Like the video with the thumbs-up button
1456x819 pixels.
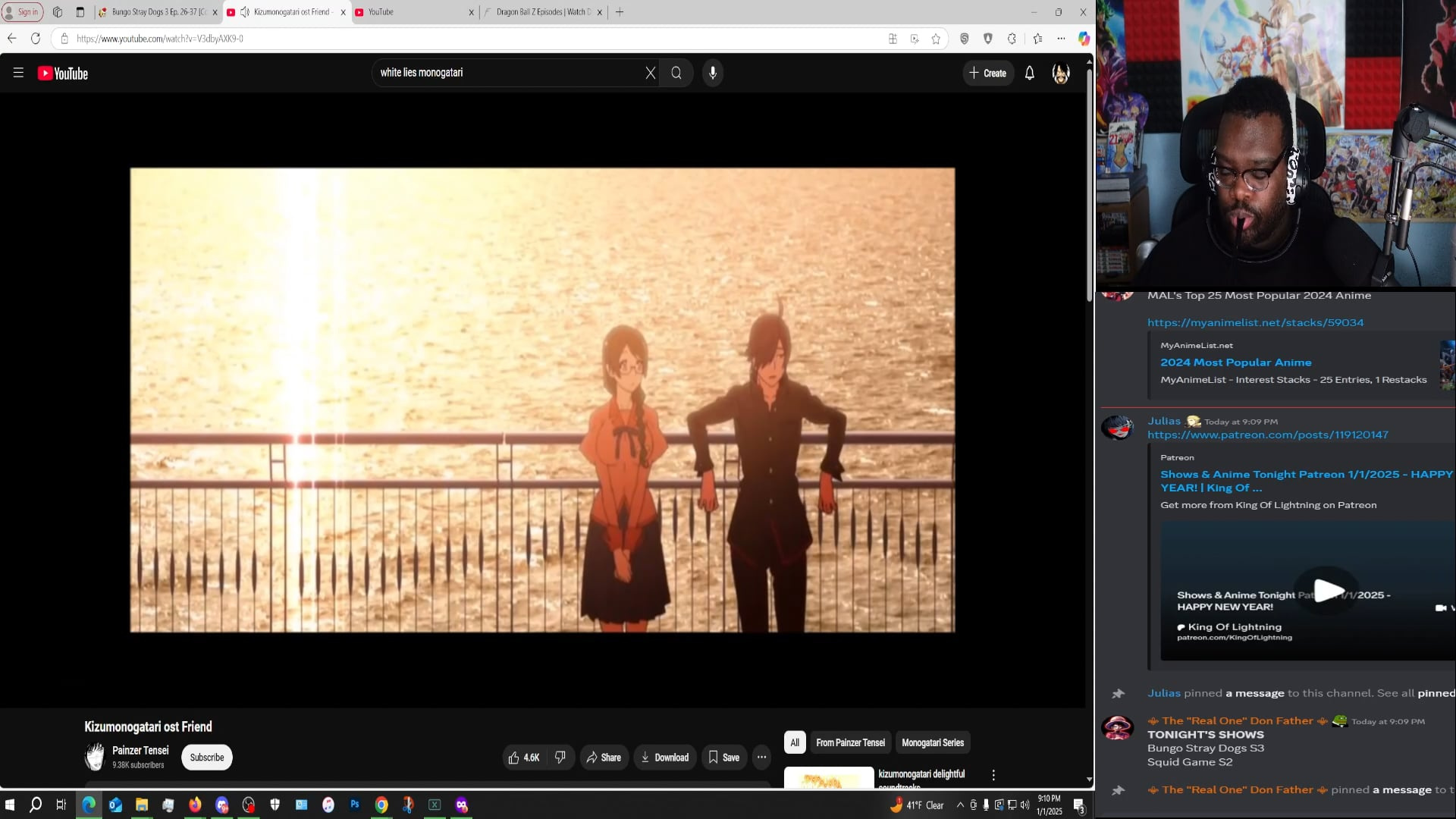click(524, 758)
